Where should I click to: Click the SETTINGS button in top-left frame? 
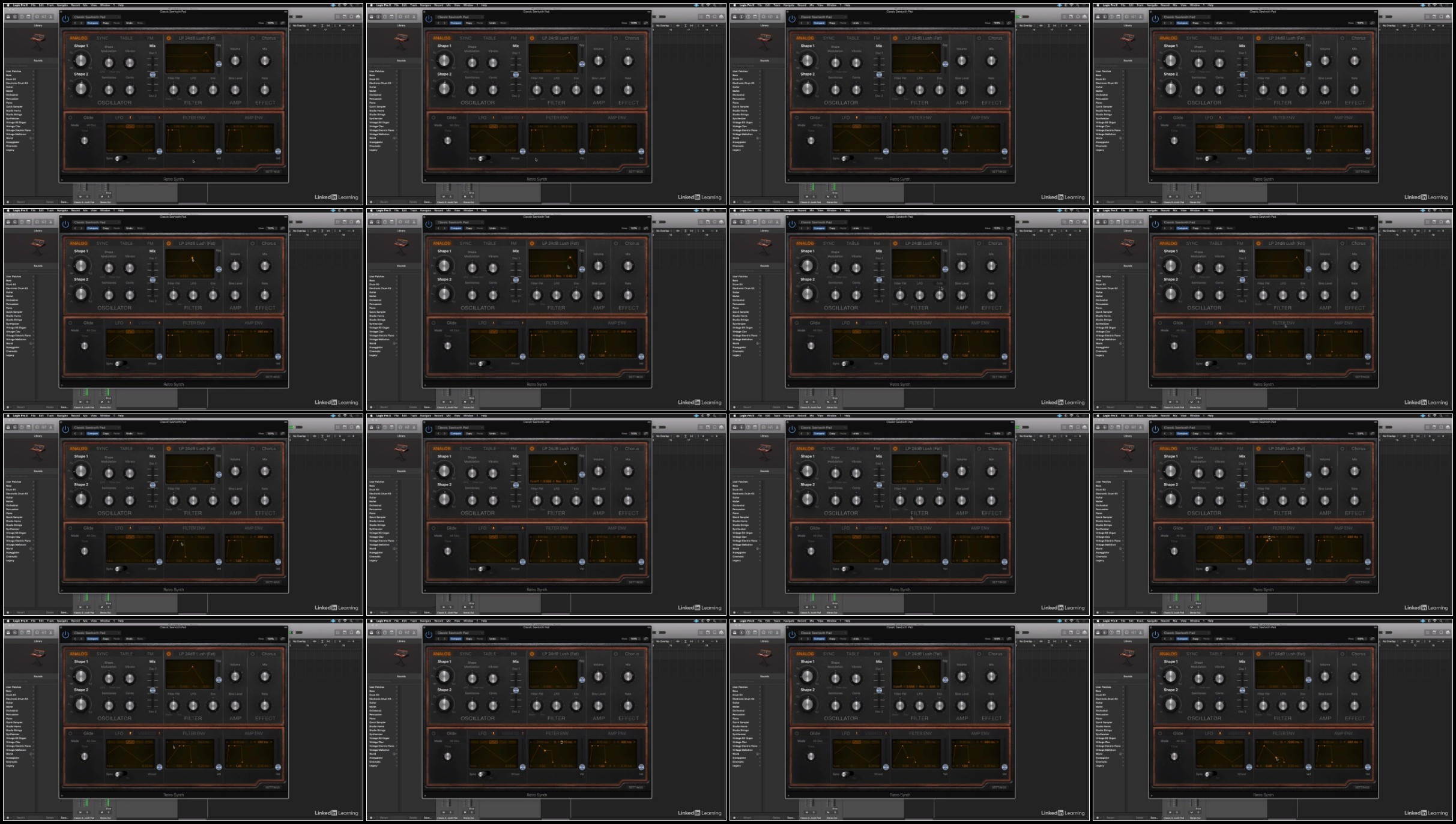coord(273,172)
